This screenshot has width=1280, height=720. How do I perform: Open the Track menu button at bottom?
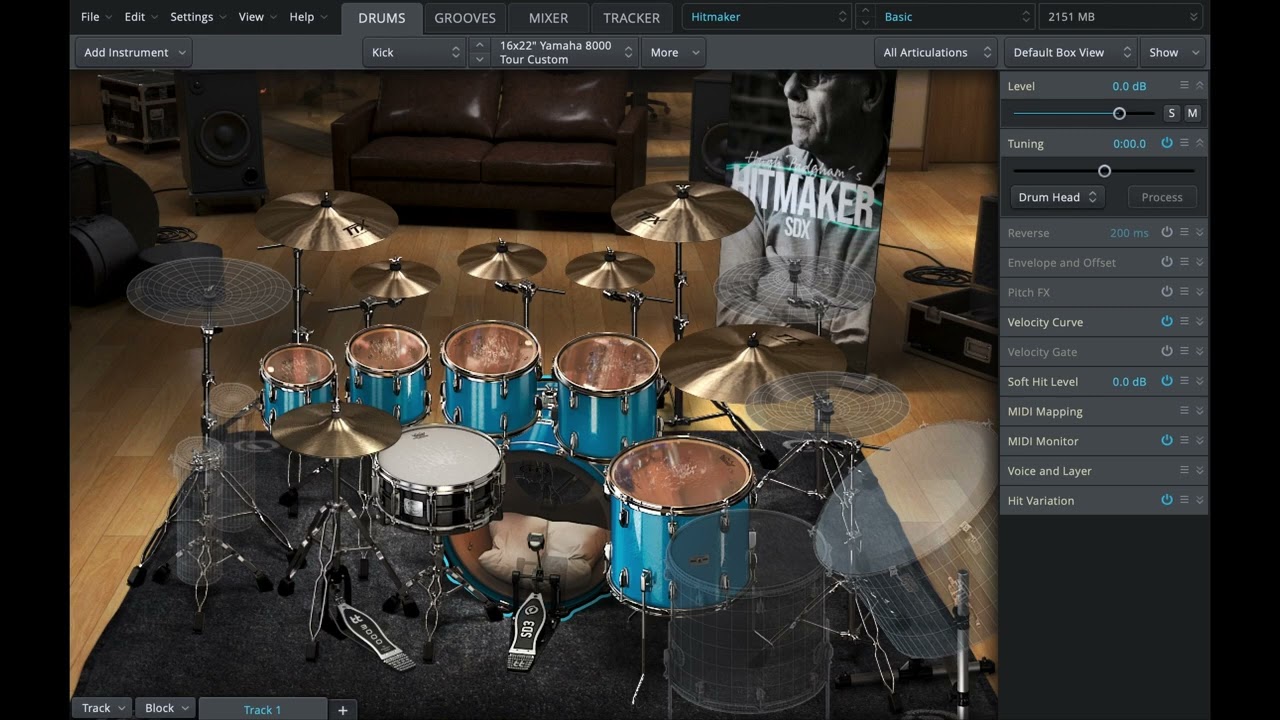(x=102, y=708)
